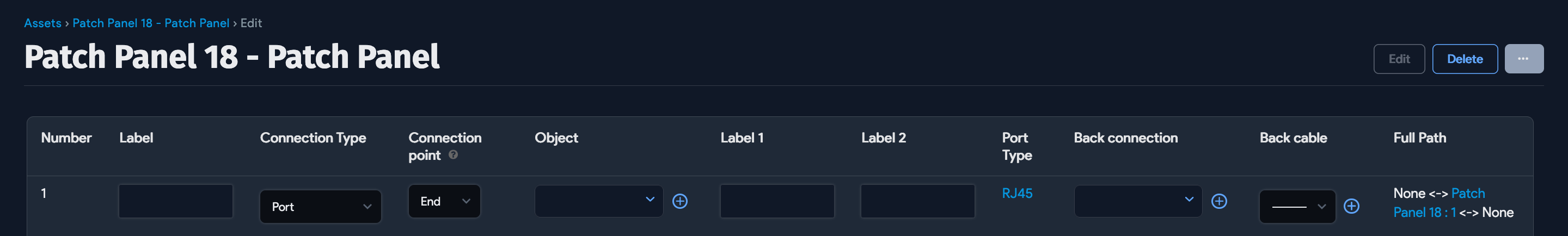Open the Object selection dropdown
Screen dimensions: 1568x236
coord(598,201)
